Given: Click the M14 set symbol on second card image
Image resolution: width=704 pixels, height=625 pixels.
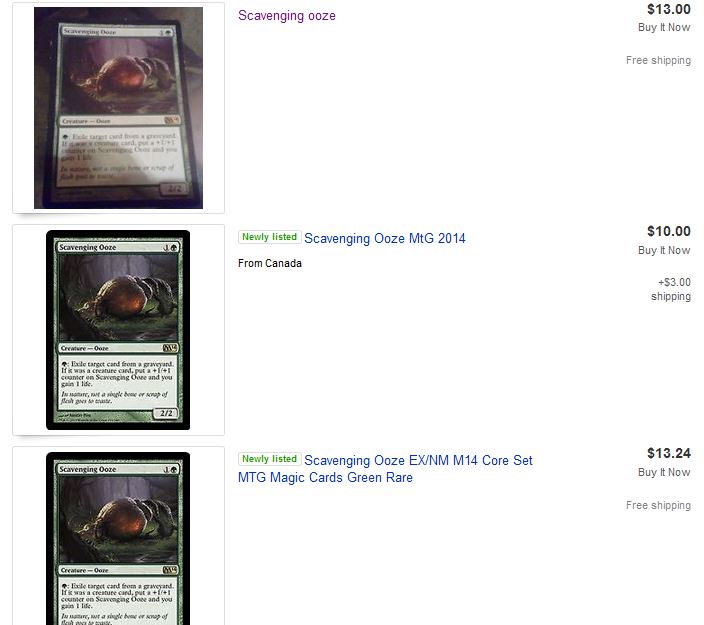Looking at the screenshot, I should tap(169, 348).
